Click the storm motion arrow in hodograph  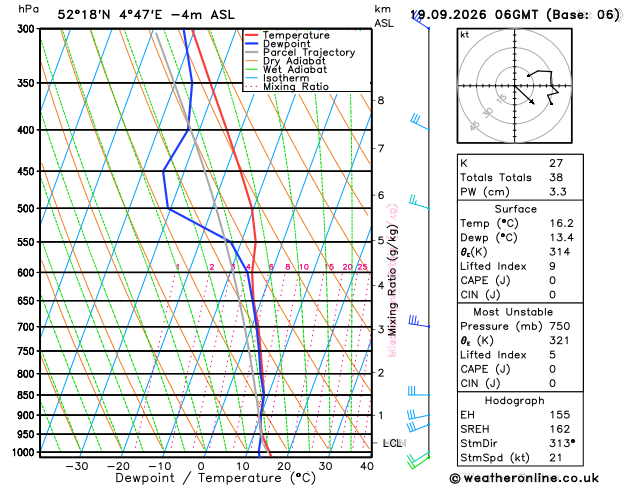click(525, 95)
